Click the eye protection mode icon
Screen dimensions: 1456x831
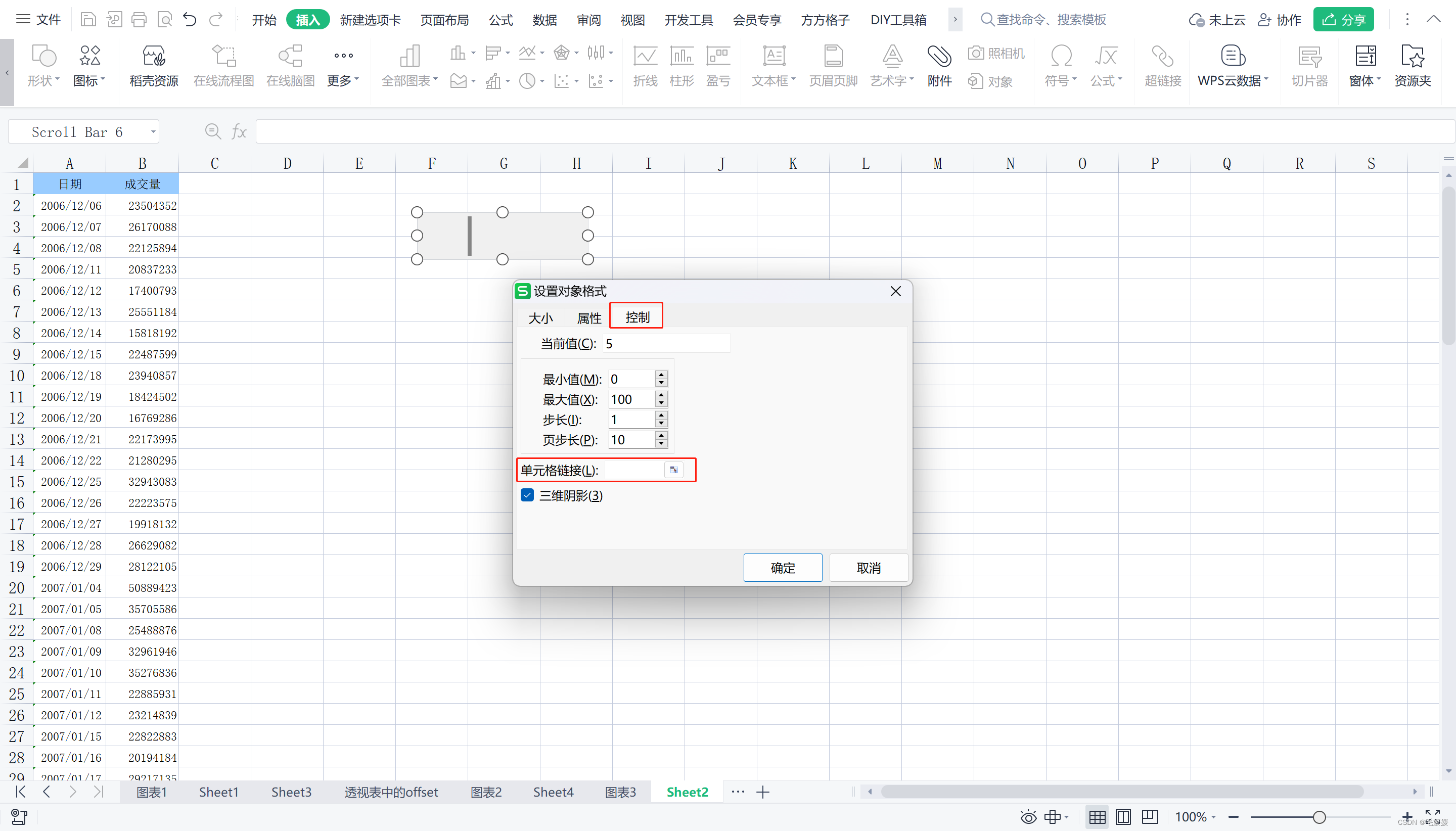coord(1028,817)
